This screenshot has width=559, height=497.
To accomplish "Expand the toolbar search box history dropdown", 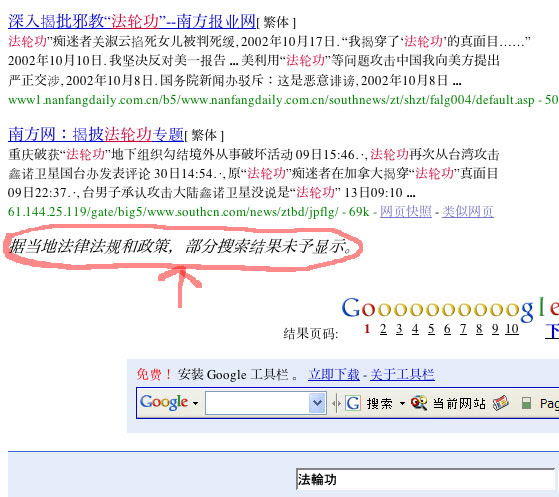I will click(317, 403).
